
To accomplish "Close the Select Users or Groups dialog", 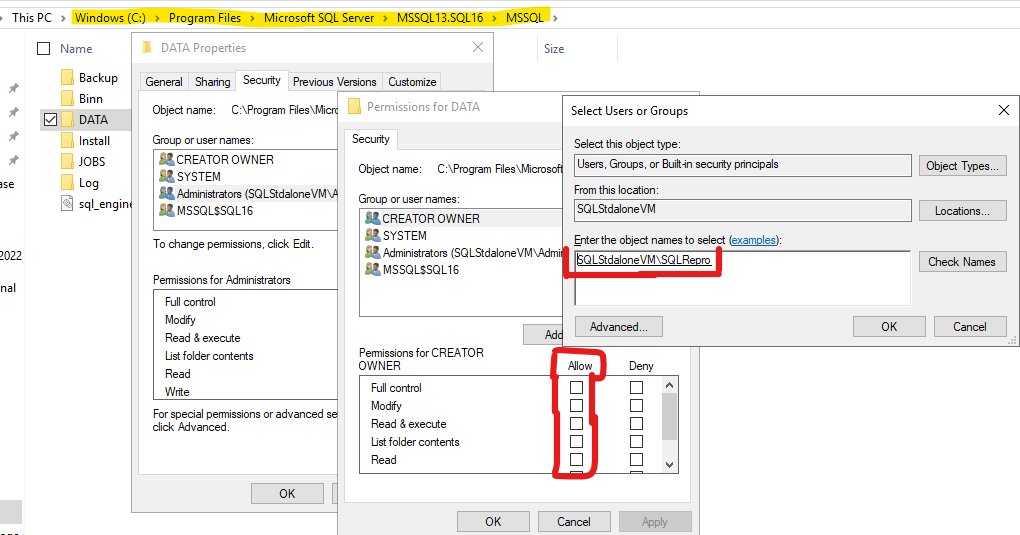I will coord(1004,111).
